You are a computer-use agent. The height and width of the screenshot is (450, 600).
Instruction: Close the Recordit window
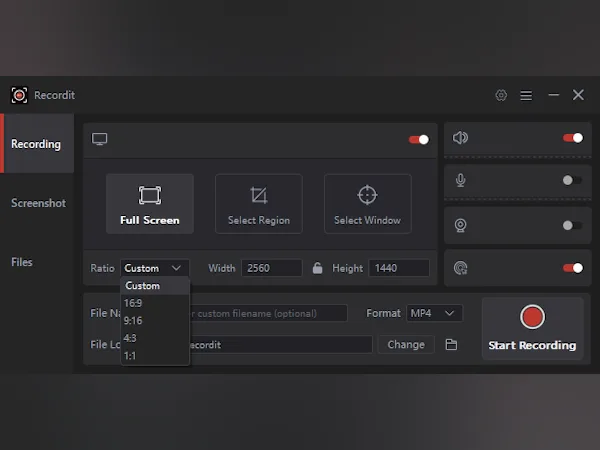point(578,95)
